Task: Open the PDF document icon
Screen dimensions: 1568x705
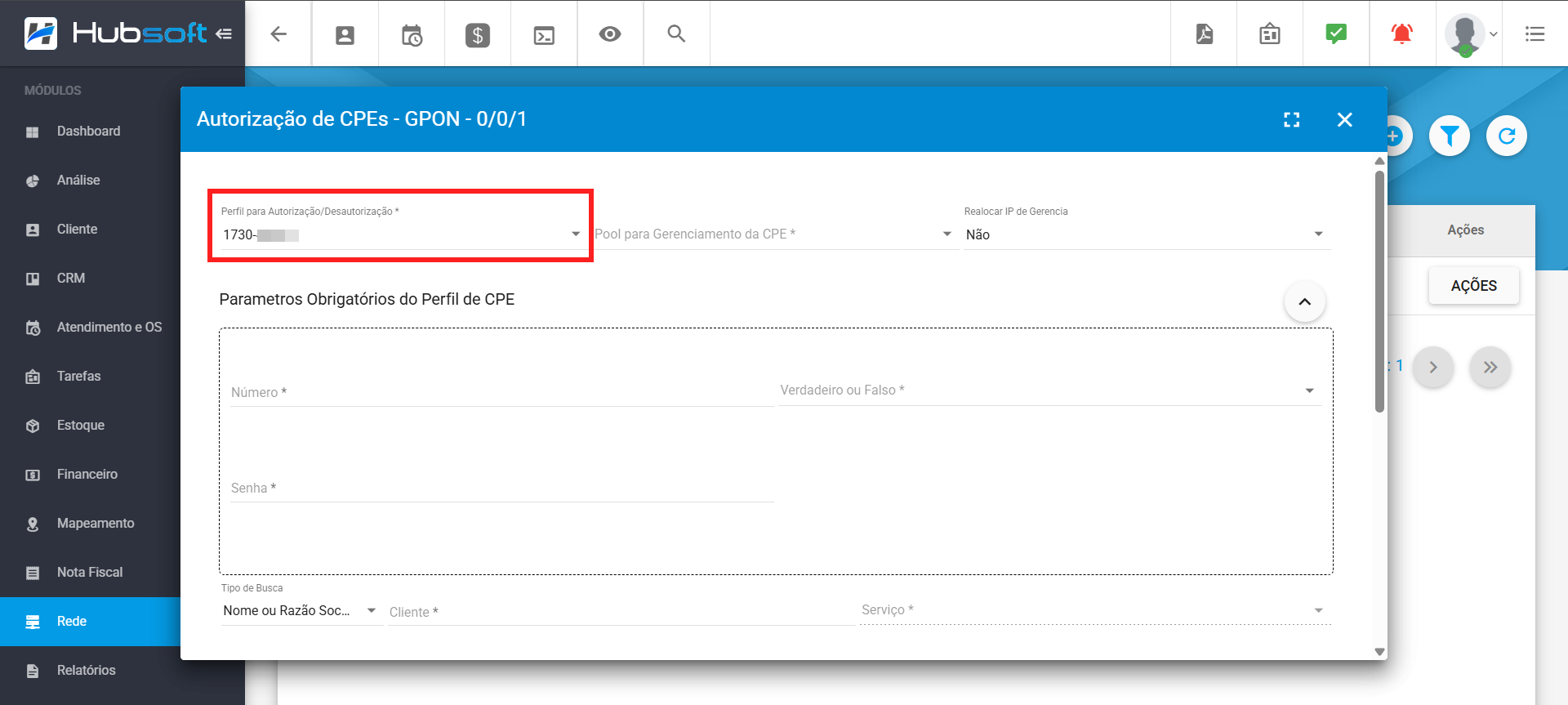Action: pos(1204,33)
